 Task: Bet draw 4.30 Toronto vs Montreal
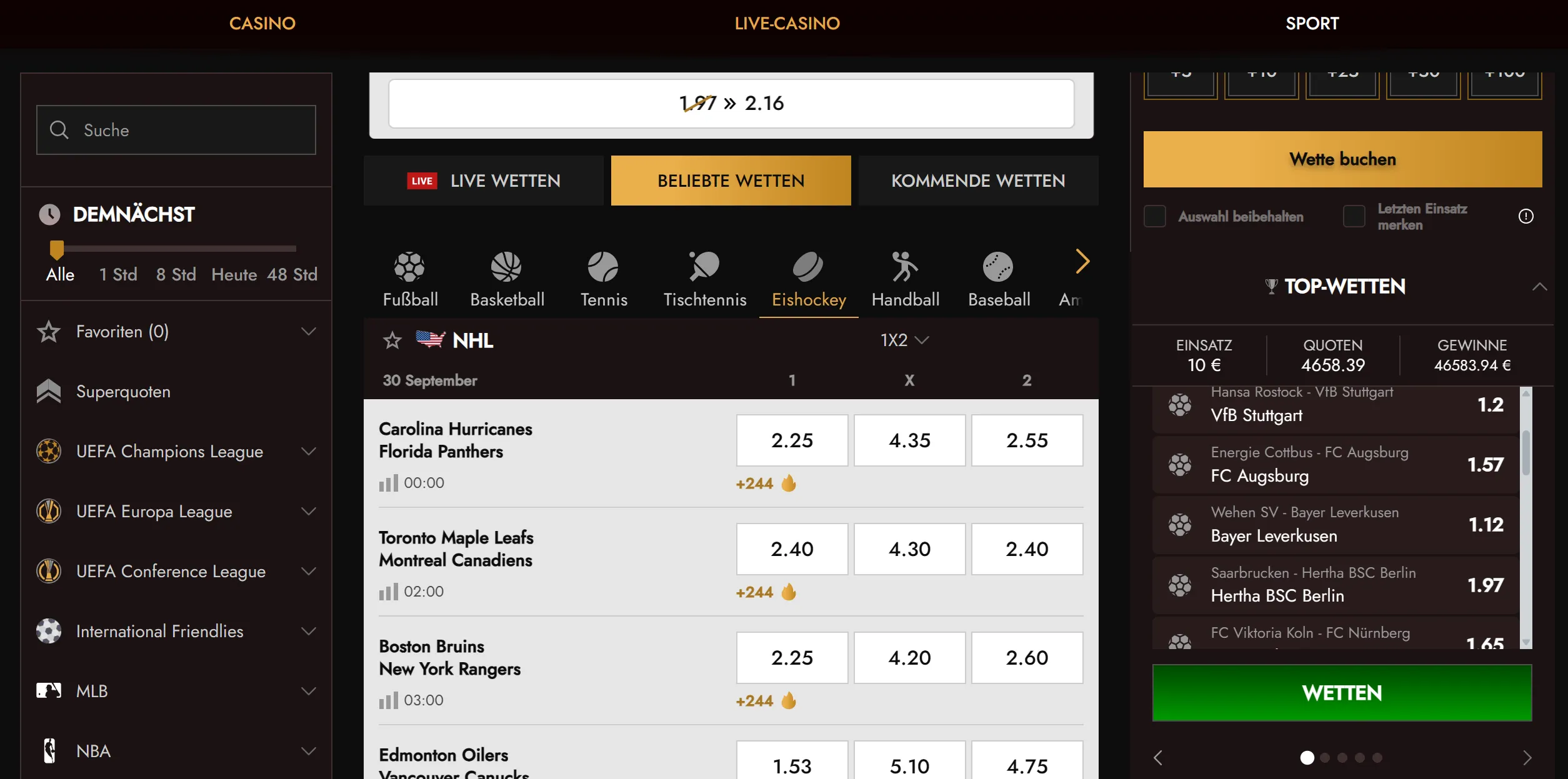(x=909, y=549)
